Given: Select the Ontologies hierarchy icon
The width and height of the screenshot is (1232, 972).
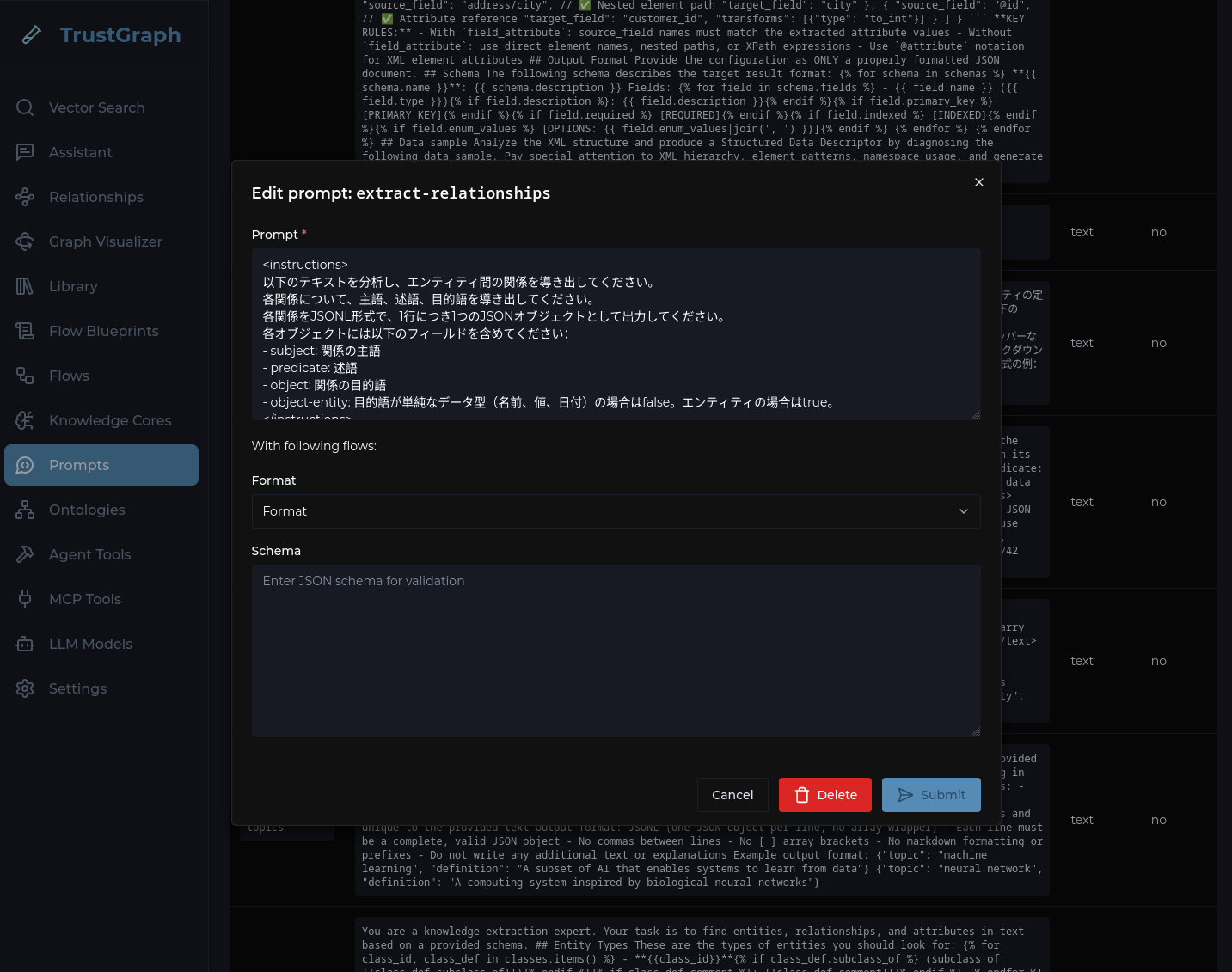Looking at the screenshot, I should click(25, 510).
